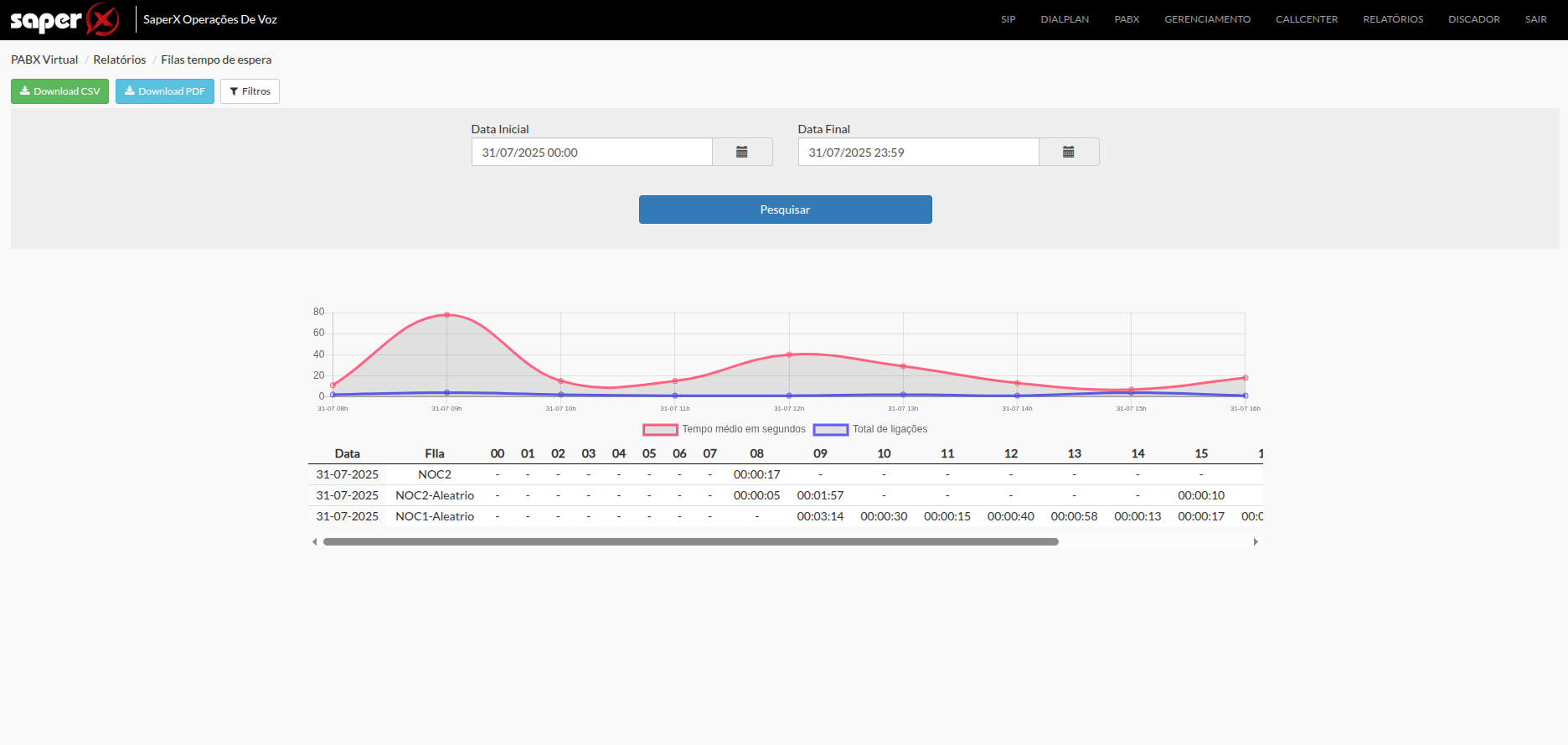Open the CALLCENTER menu
Image resolution: width=1568 pixels, height=745 pixels.
click(1307, 19)
